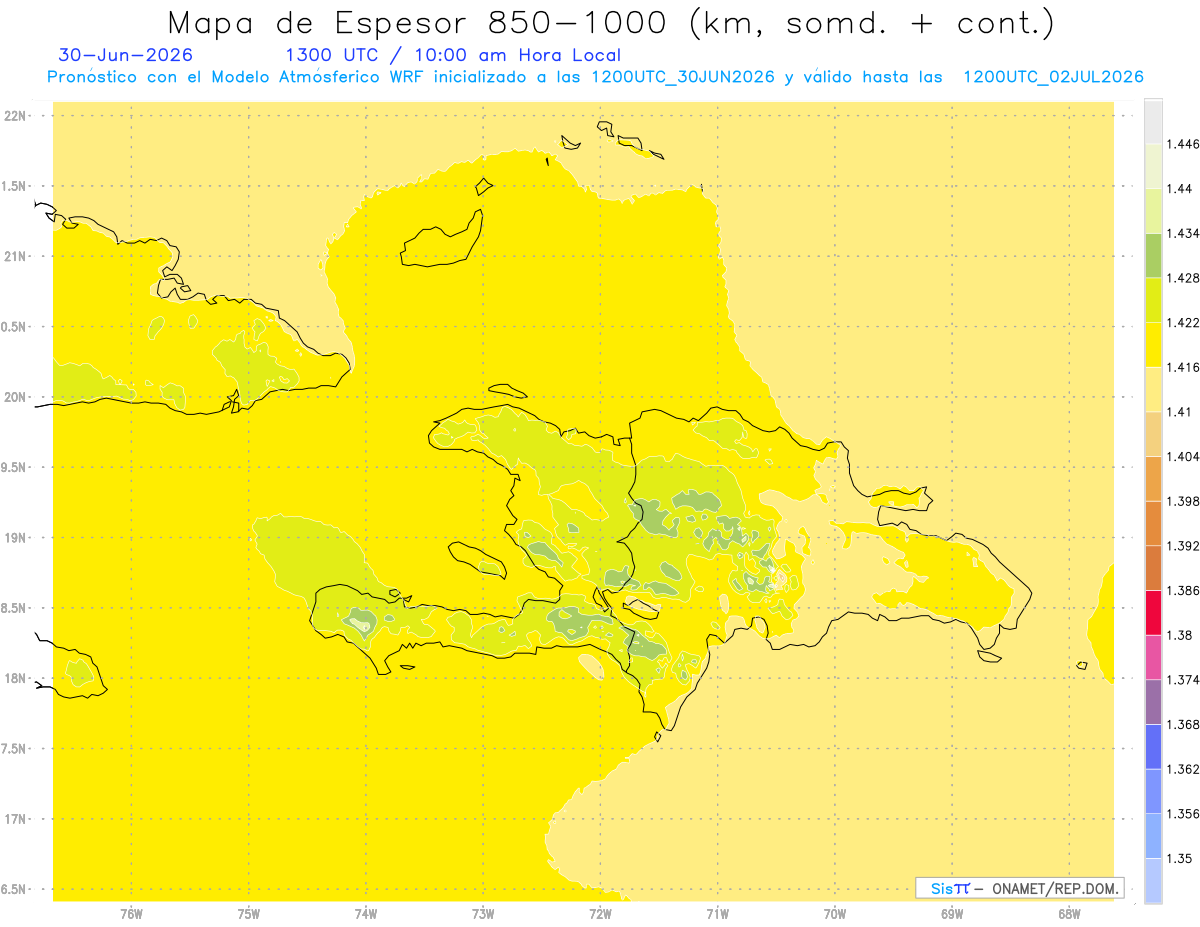Image resolution: width=1200 pixels, height=927 pixels.
Task: Click longitude label "69W"
Action: (952, 913)
